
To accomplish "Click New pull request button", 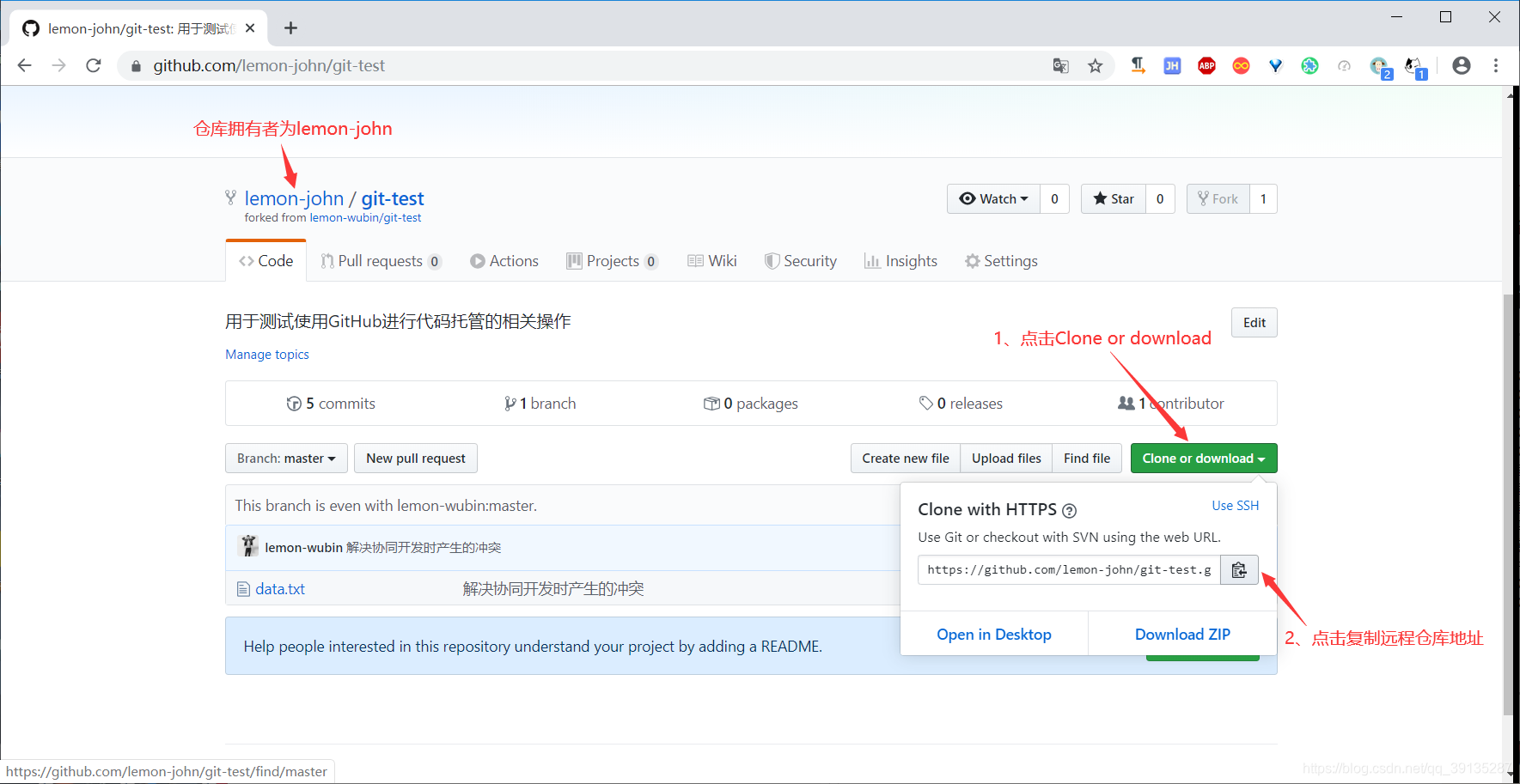I will pyautogui.click(x=416, y=459).
